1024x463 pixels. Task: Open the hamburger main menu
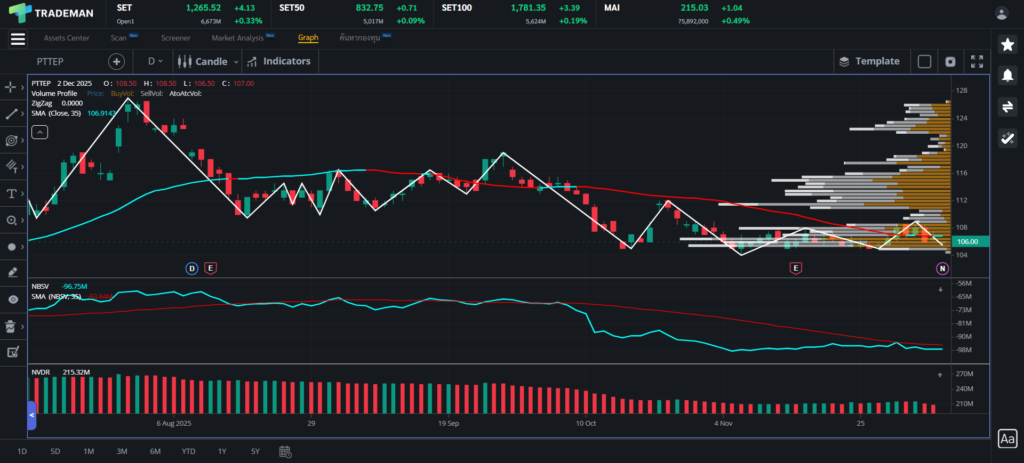tap(18, 38)
